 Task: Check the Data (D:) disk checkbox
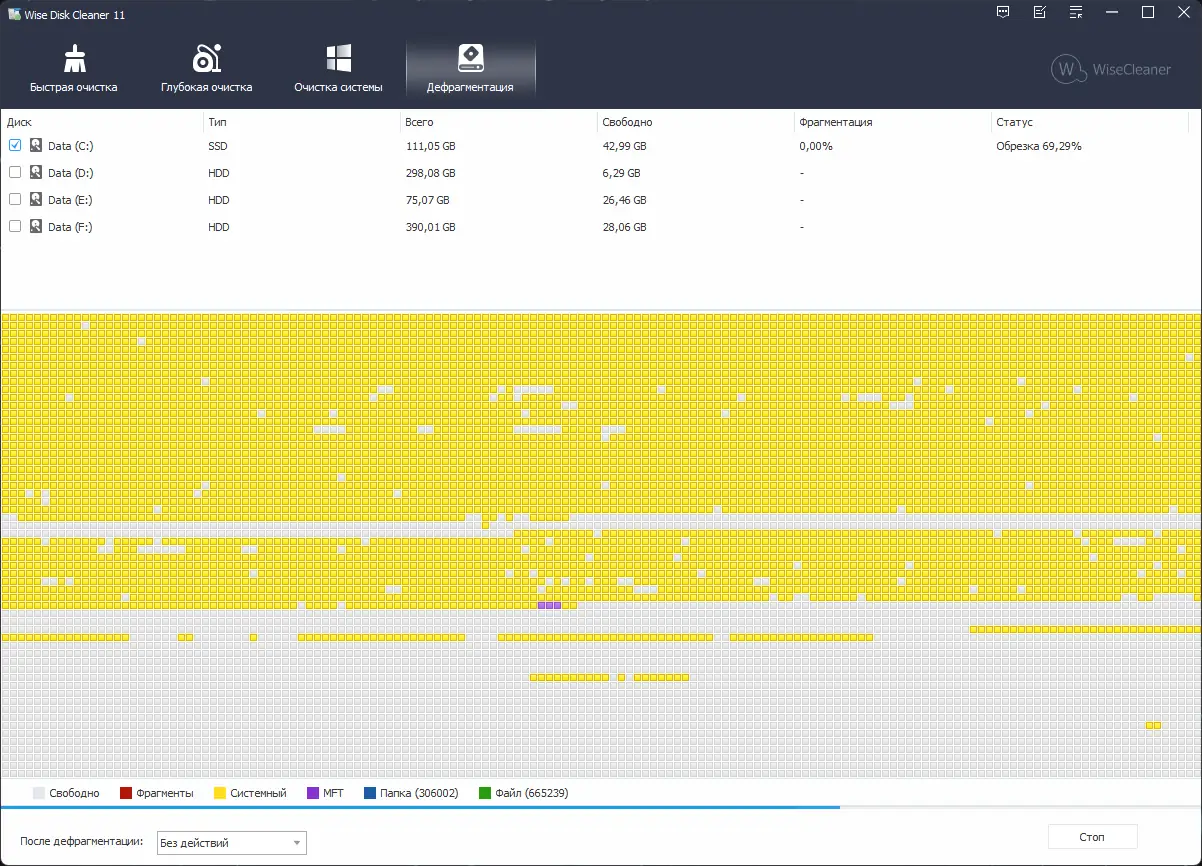pyautogui.click(x=15, y=173)
